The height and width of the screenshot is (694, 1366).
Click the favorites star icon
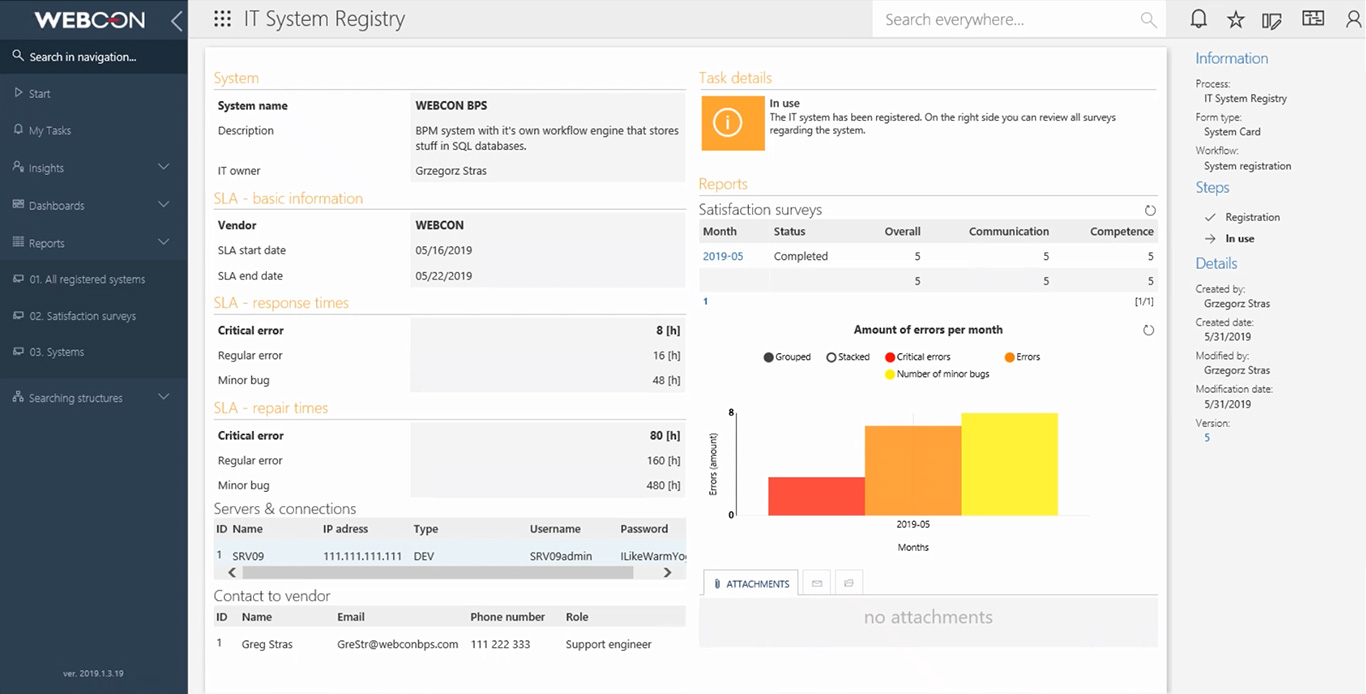point(1236,20)
